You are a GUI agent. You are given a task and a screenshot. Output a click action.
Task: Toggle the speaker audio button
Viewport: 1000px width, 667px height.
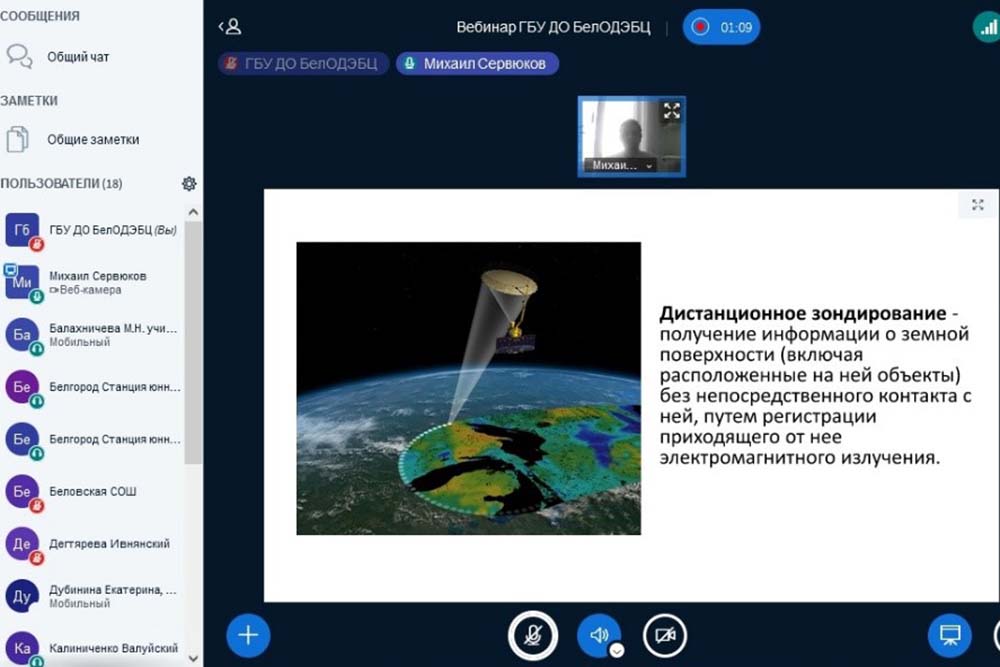click(598, 635)
